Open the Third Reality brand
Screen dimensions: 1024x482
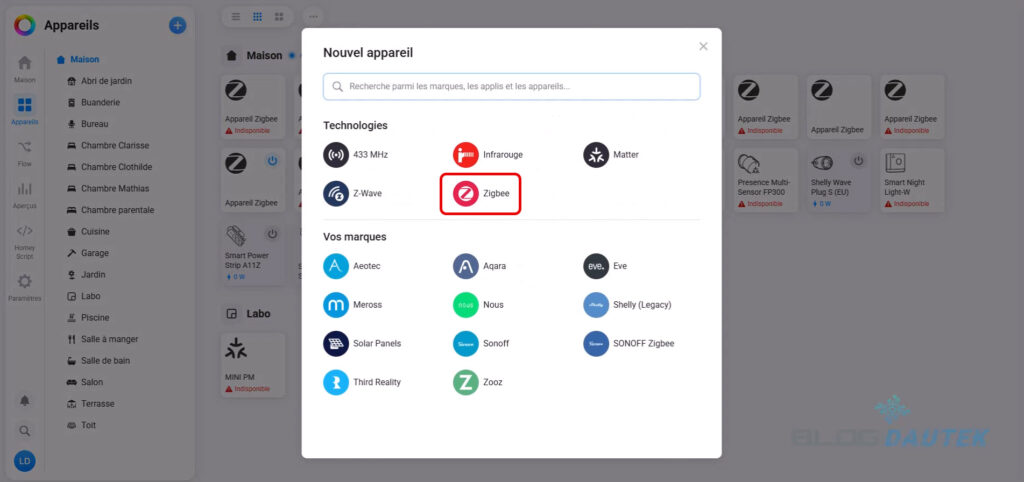pyautogui.click(x=362, y=382)
